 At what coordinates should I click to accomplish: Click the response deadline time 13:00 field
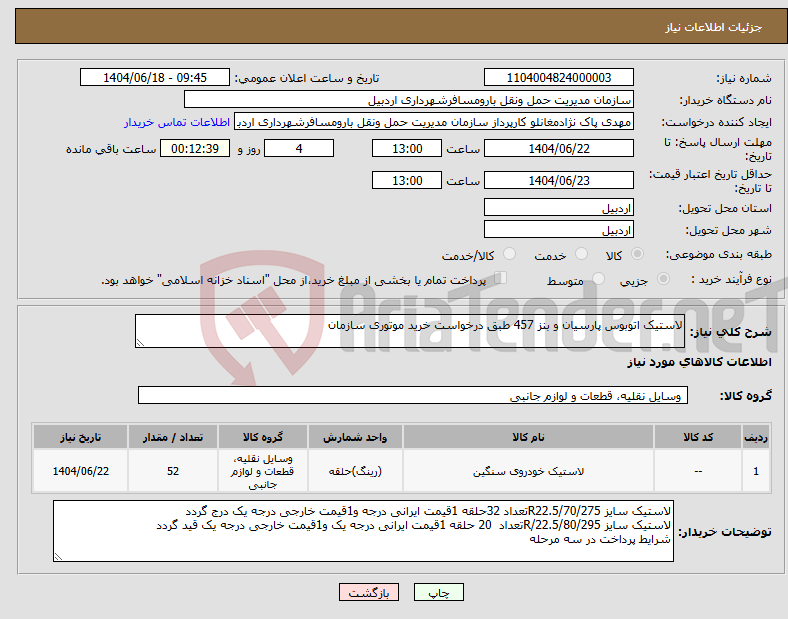point(407,148)
